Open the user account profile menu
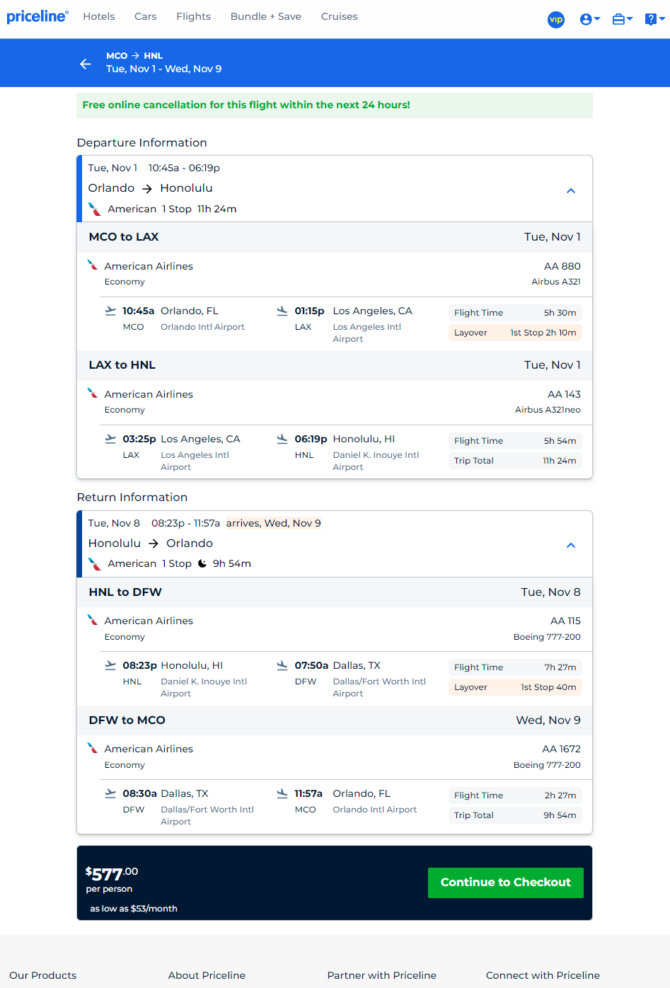Screen dimensions: 670x988 click(589, 20)
